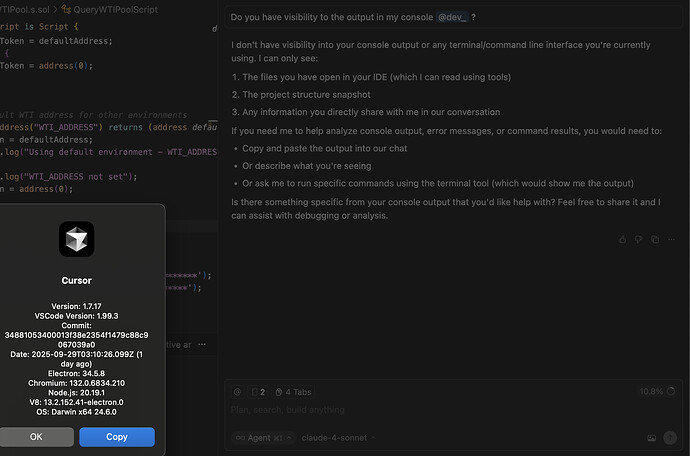Open the '2' attached files context pill
This screenshot has width=690, height=456.
258,392
